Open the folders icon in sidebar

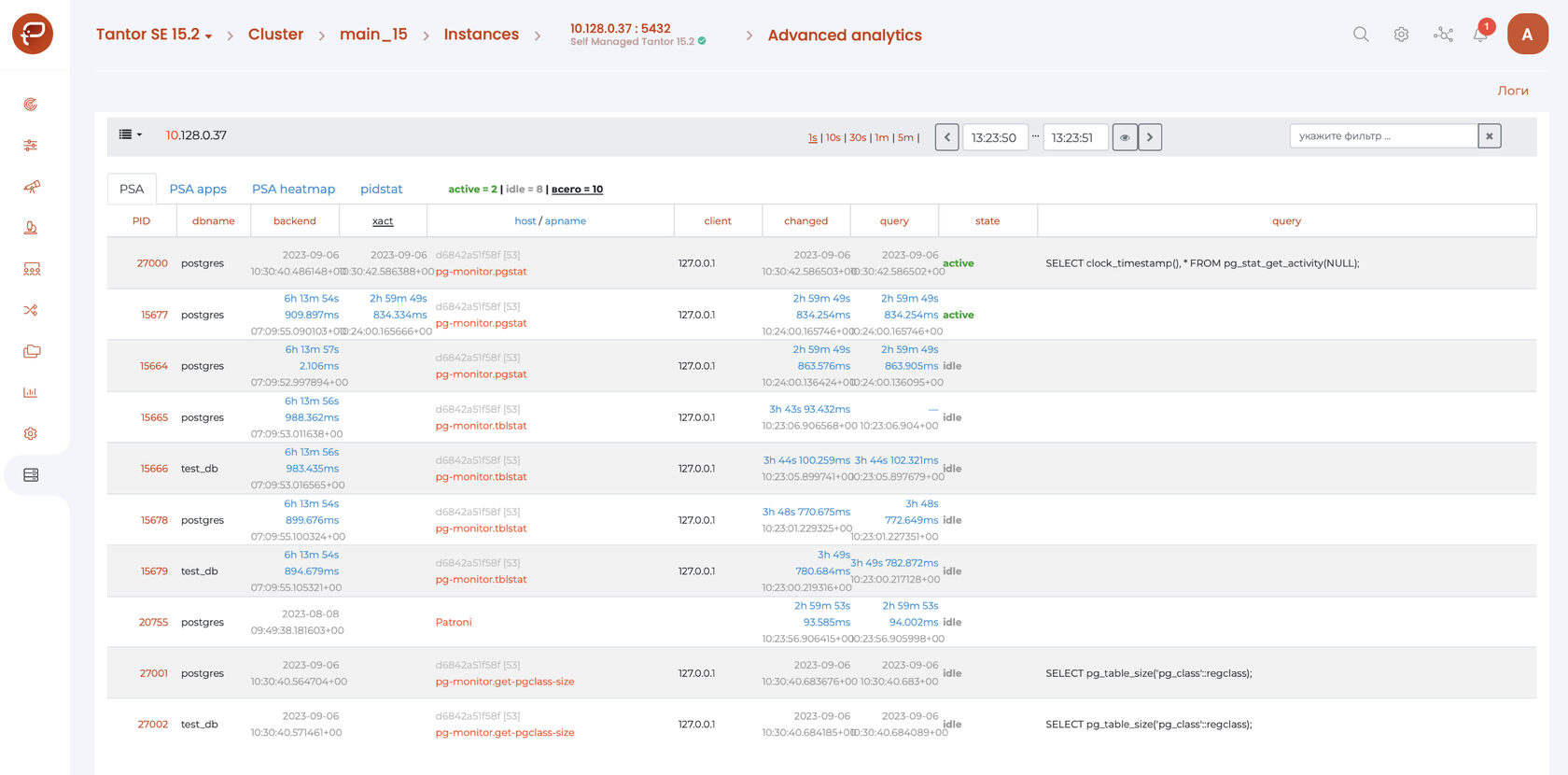coord(31,351)
